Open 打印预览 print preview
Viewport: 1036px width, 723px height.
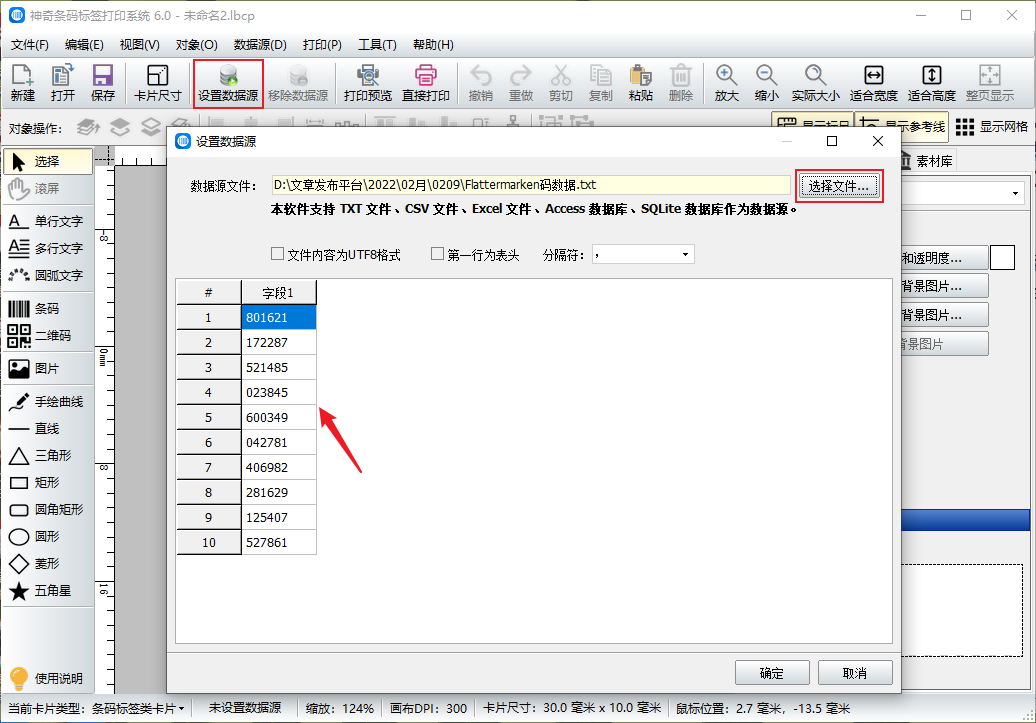pyautogui.click(x=368, y=83)
